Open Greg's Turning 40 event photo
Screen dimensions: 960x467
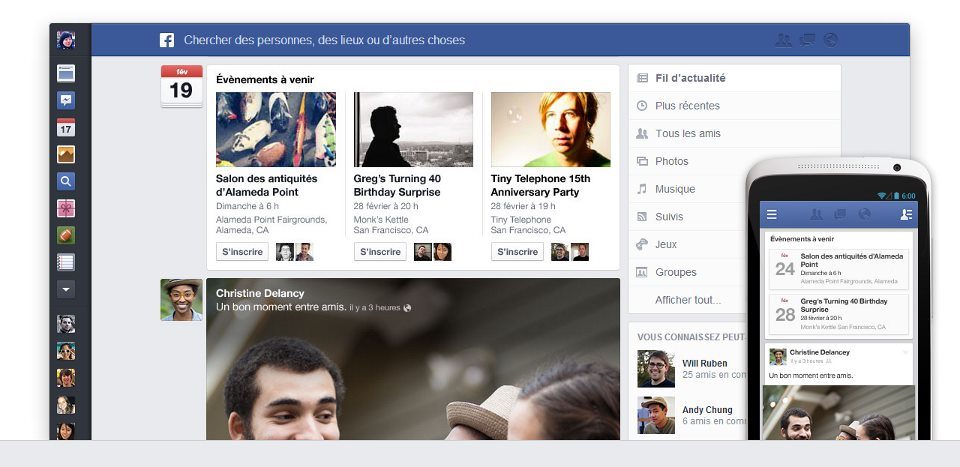413,129
